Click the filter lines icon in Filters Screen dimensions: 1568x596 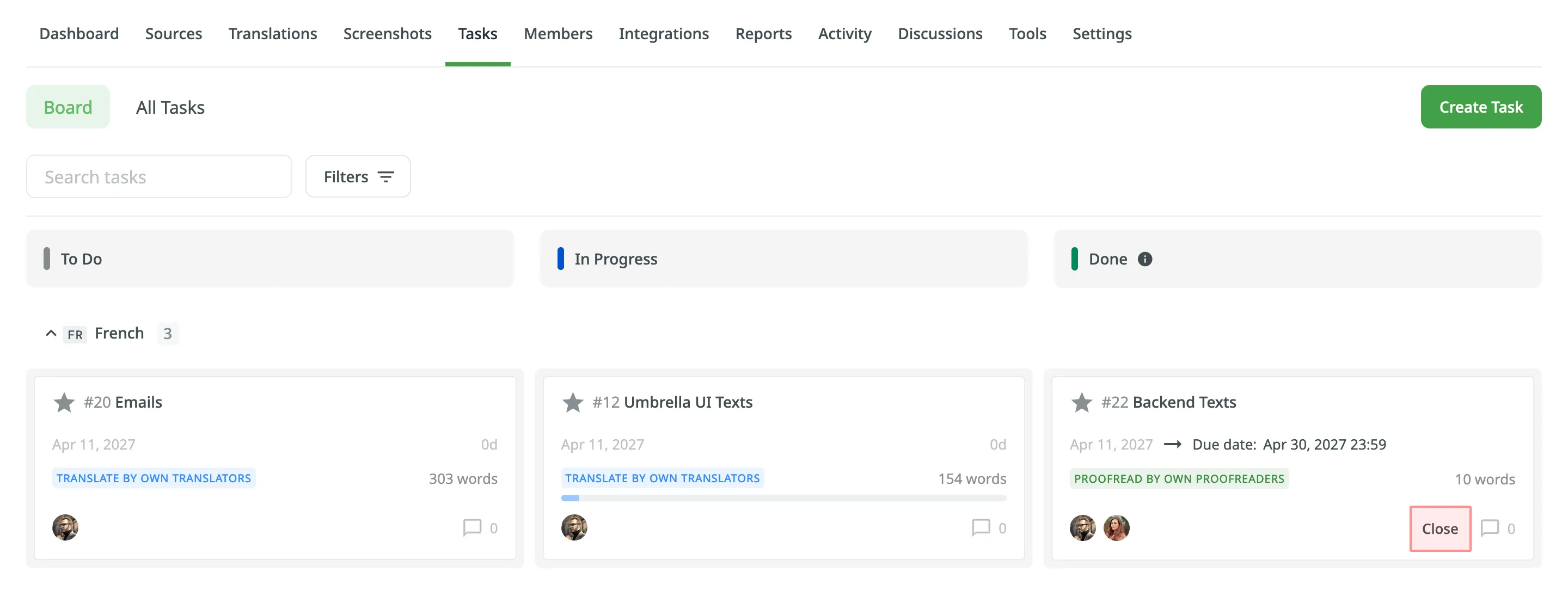pos(386,177)
